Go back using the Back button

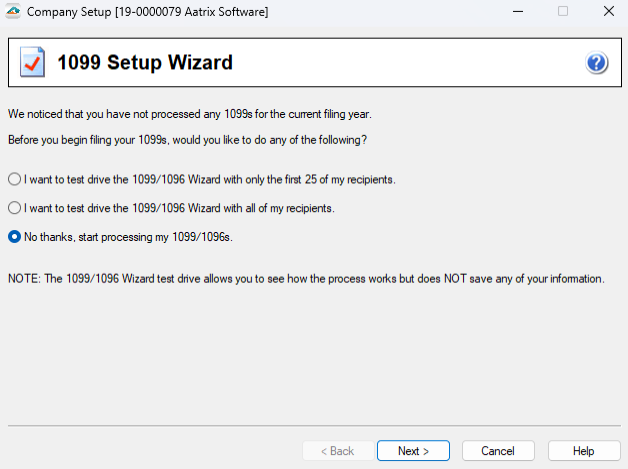(337, 451)
